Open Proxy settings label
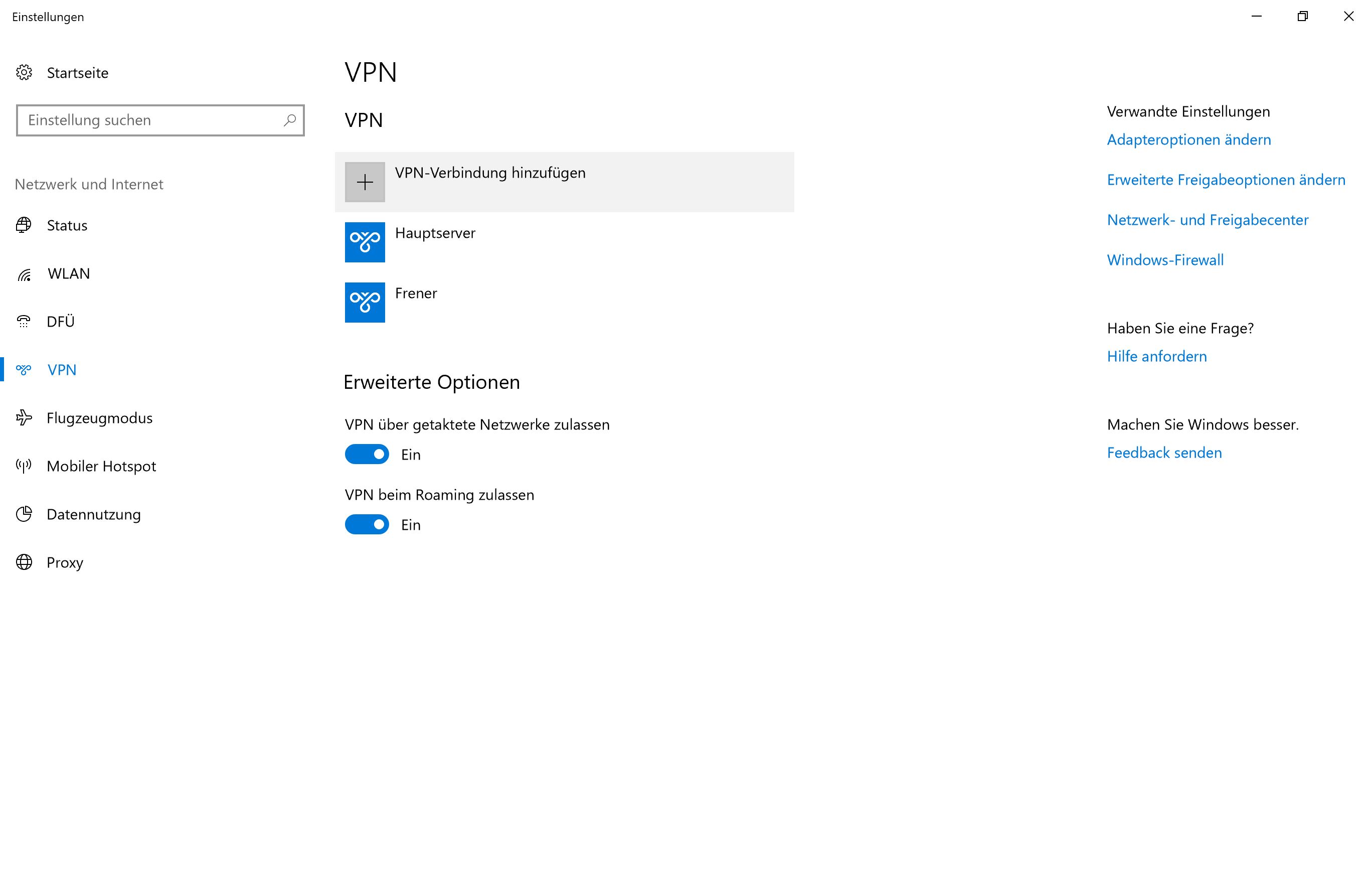This screenshot has width=1372, height=875. tap(65, 562)
